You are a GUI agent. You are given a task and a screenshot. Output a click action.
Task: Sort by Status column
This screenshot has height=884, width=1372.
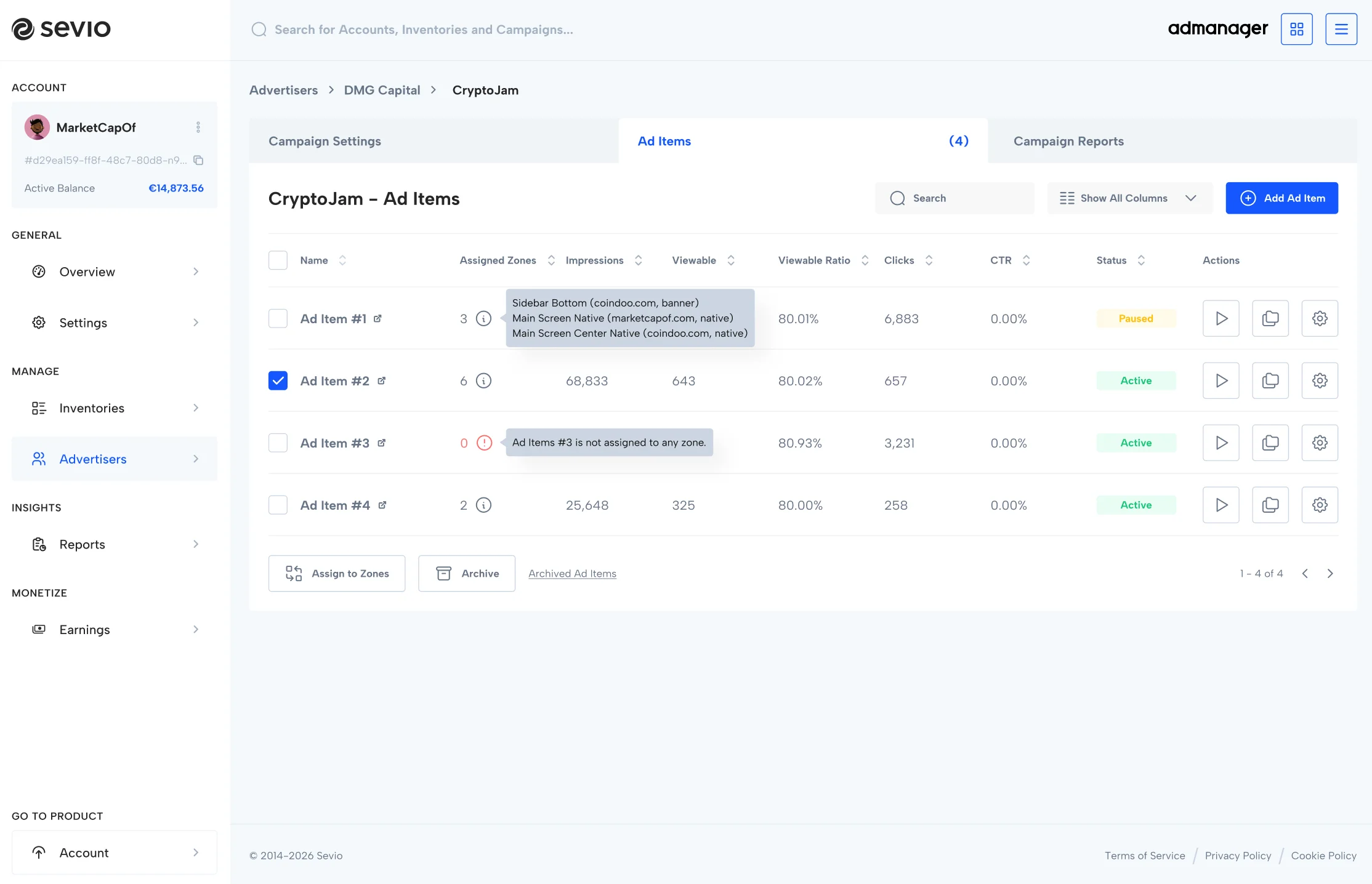(1141, 260)
